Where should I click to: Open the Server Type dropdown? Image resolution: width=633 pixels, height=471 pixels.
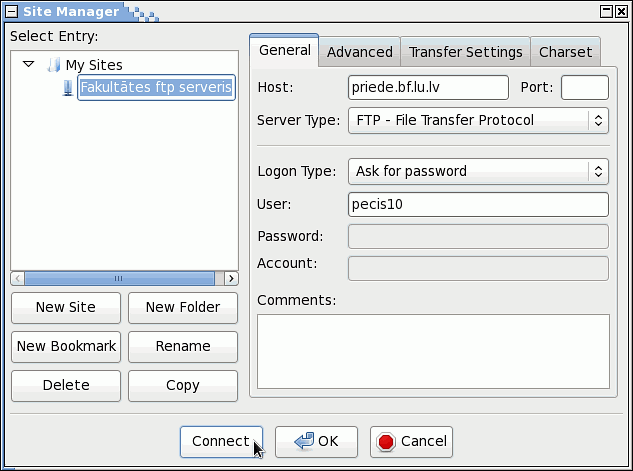478,120
